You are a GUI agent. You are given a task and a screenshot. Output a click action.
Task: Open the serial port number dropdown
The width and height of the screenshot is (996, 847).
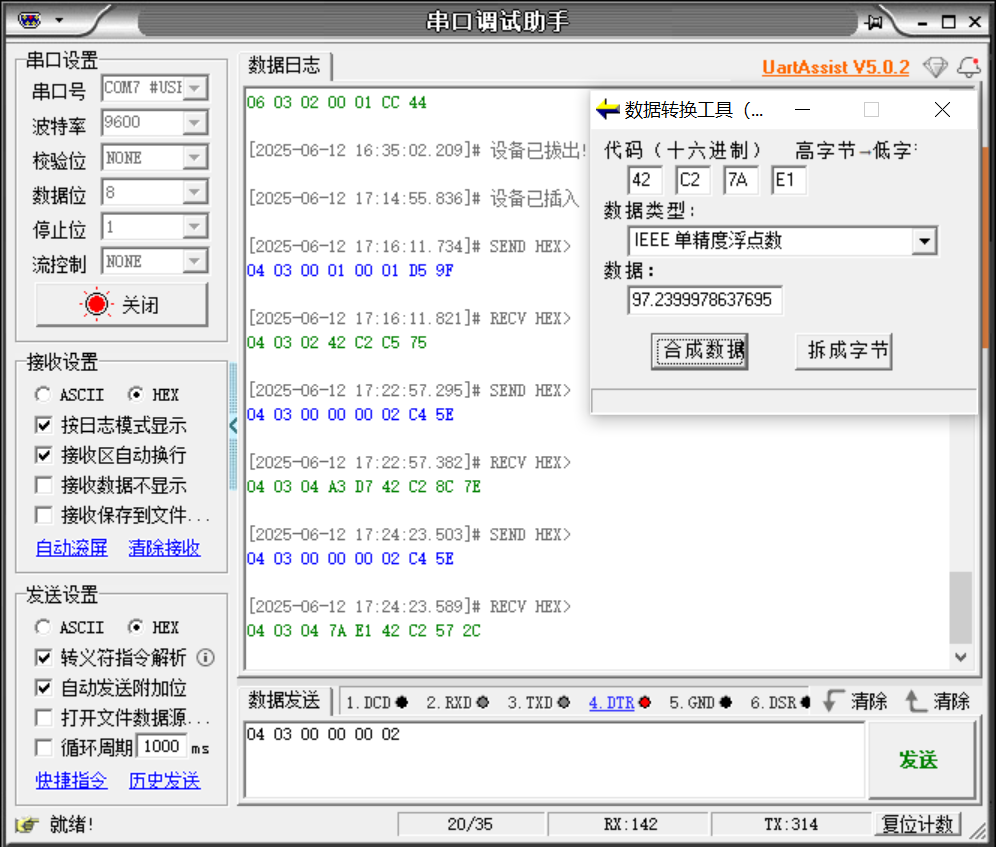[195, 88]
